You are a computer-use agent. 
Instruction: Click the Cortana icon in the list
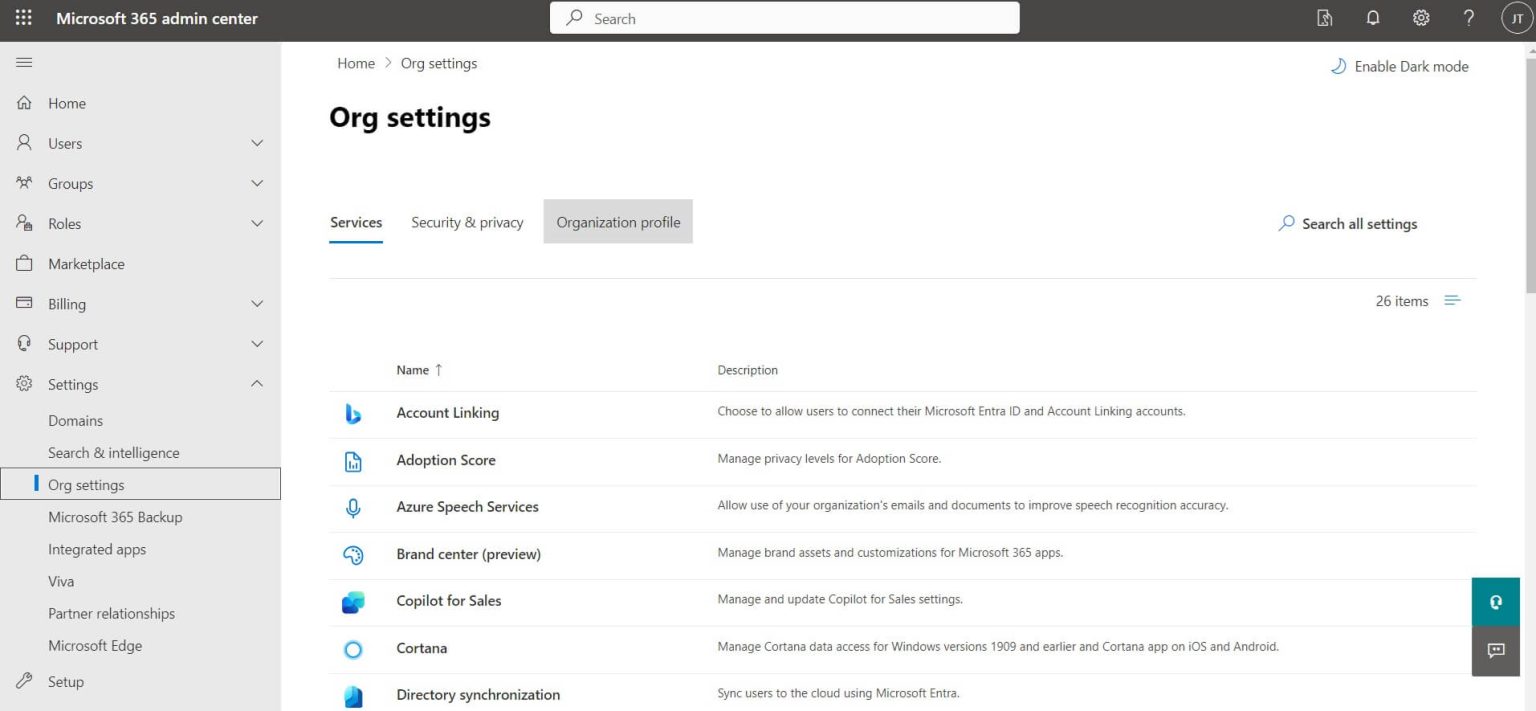pyautogui.click(x=353, y=649)
